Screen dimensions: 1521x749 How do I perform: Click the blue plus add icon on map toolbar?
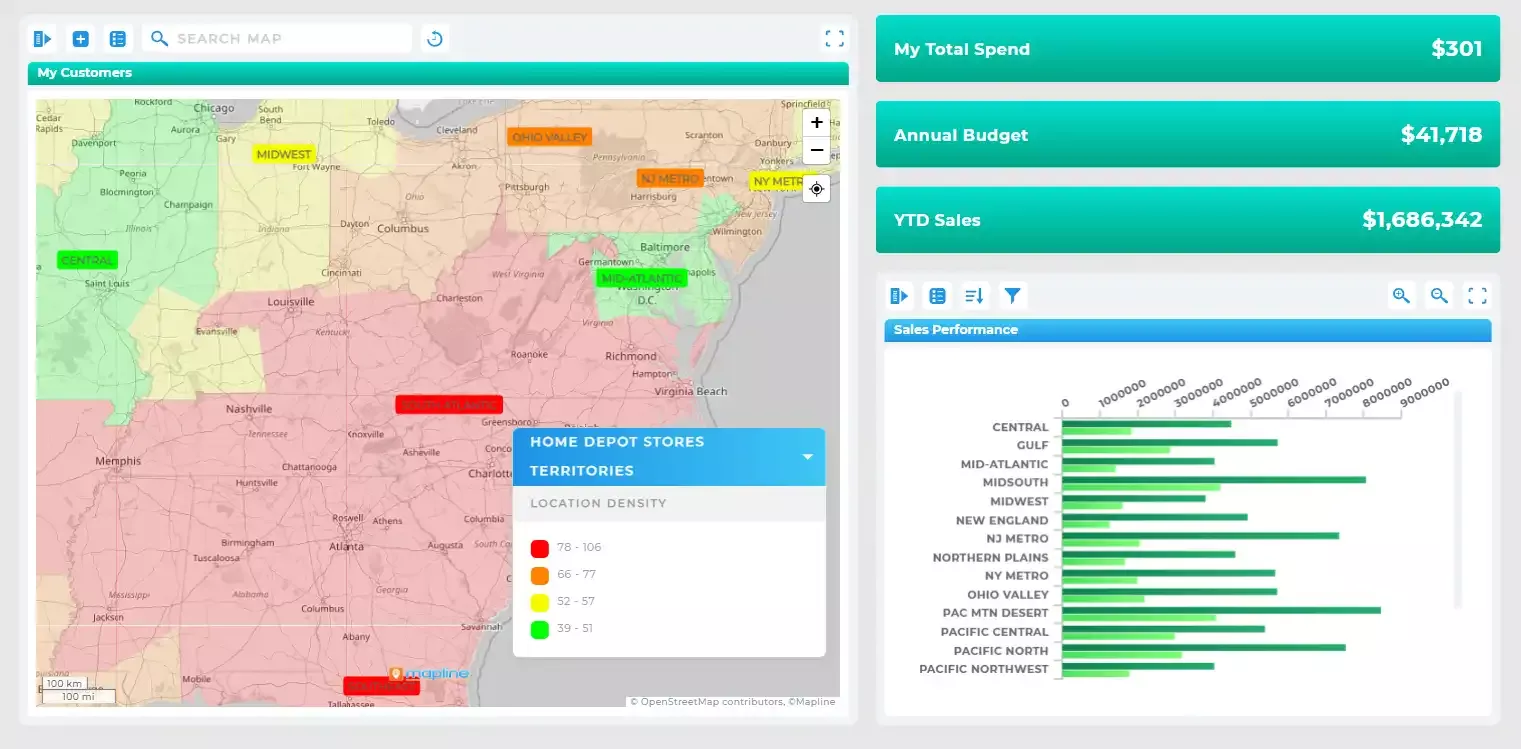(81, 39)
